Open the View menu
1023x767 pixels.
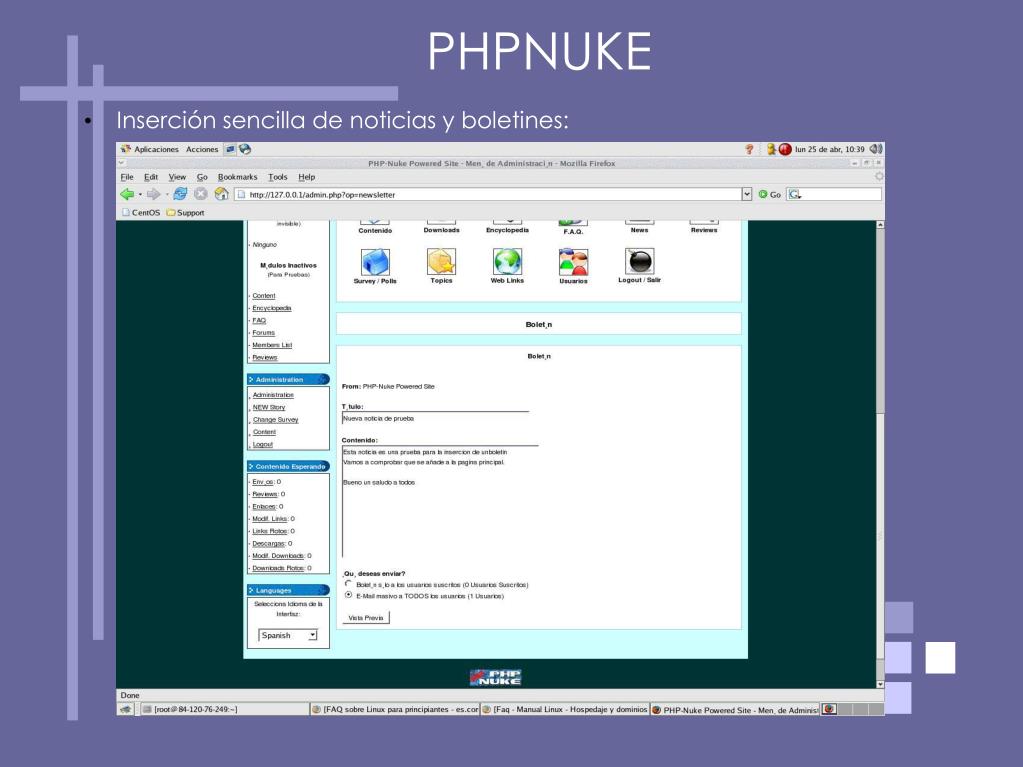click(177, 177)
